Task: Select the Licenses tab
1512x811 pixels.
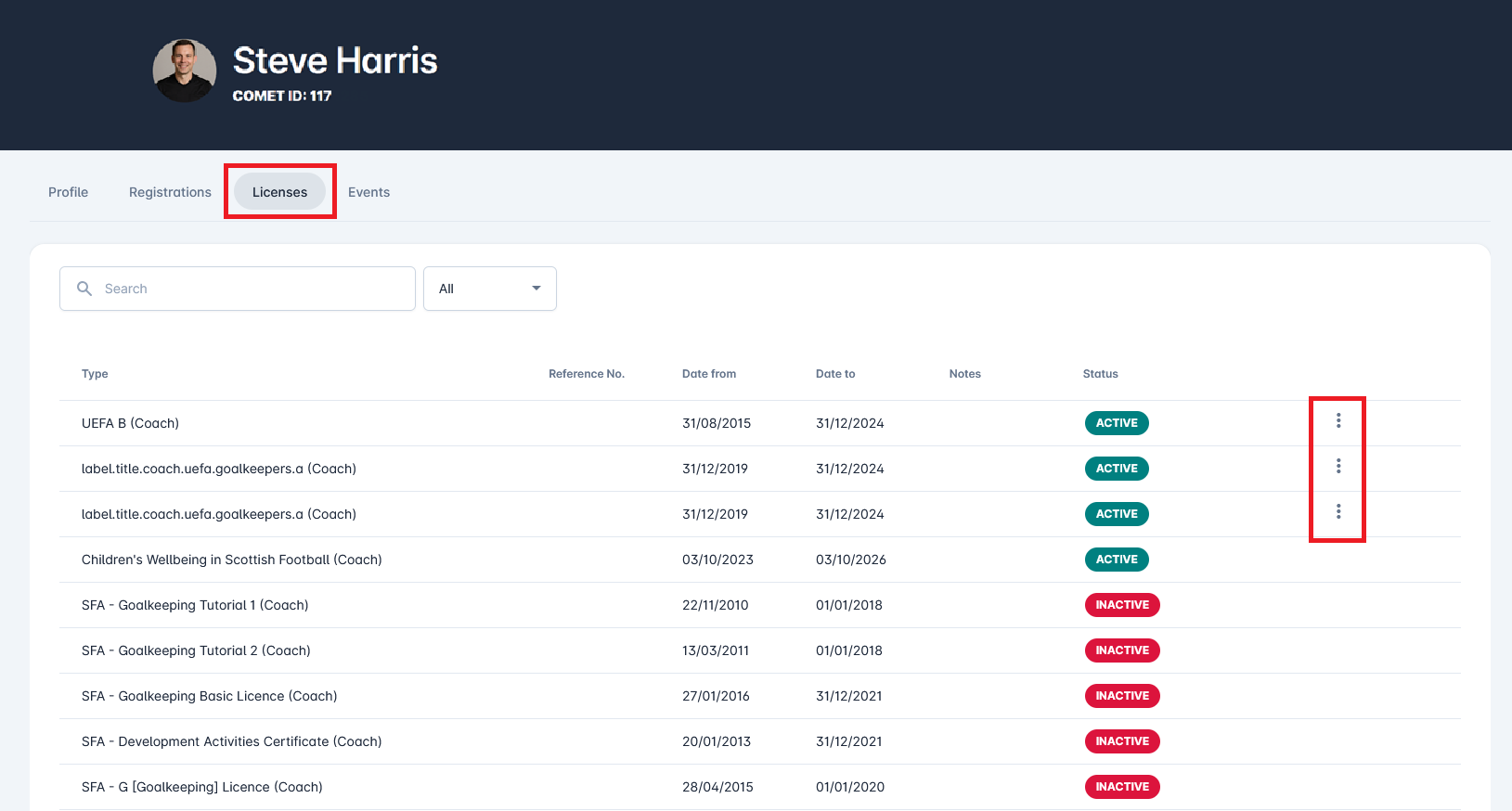Action: point(279,192)
